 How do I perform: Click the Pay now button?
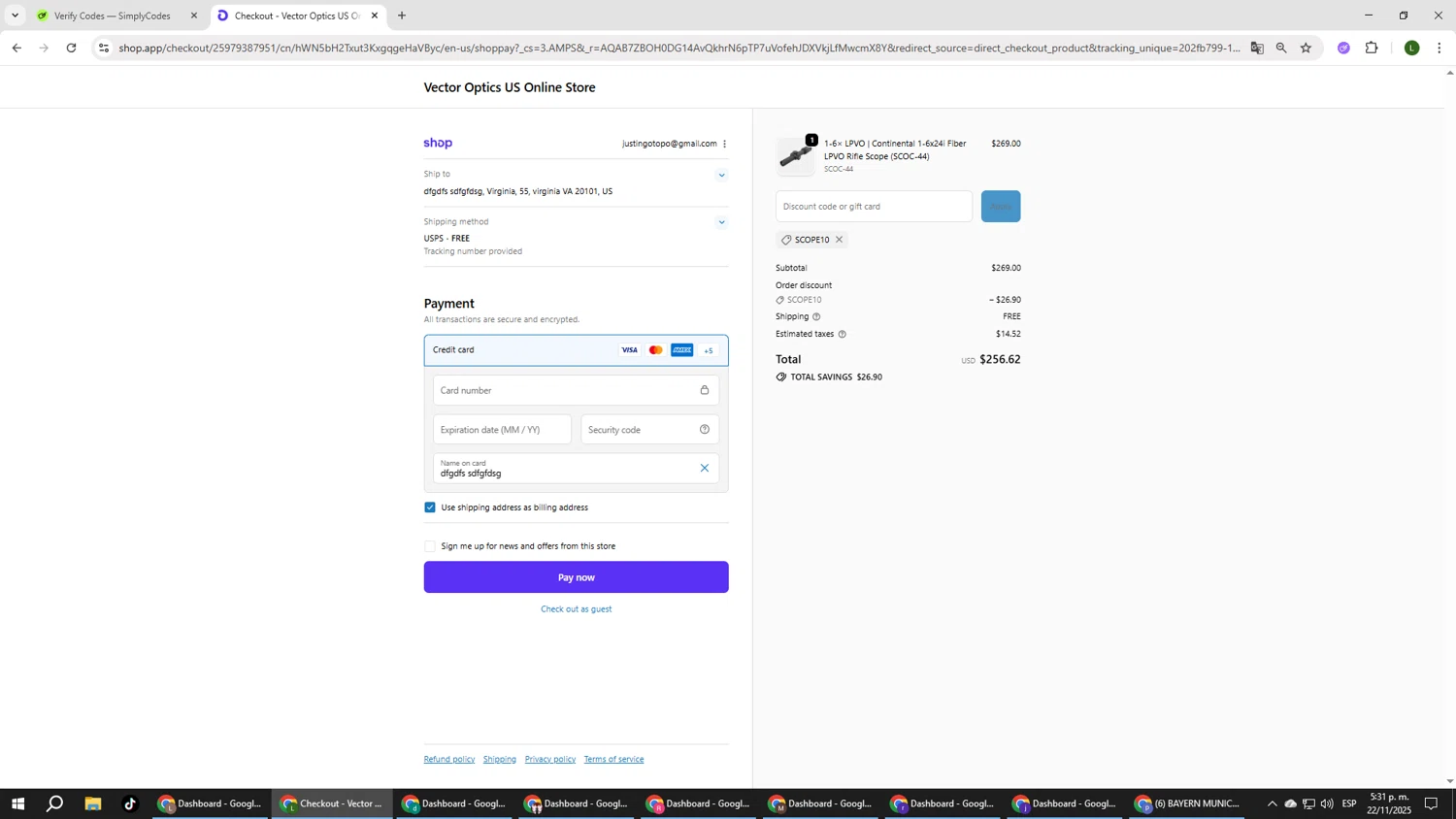coord(576,577)
